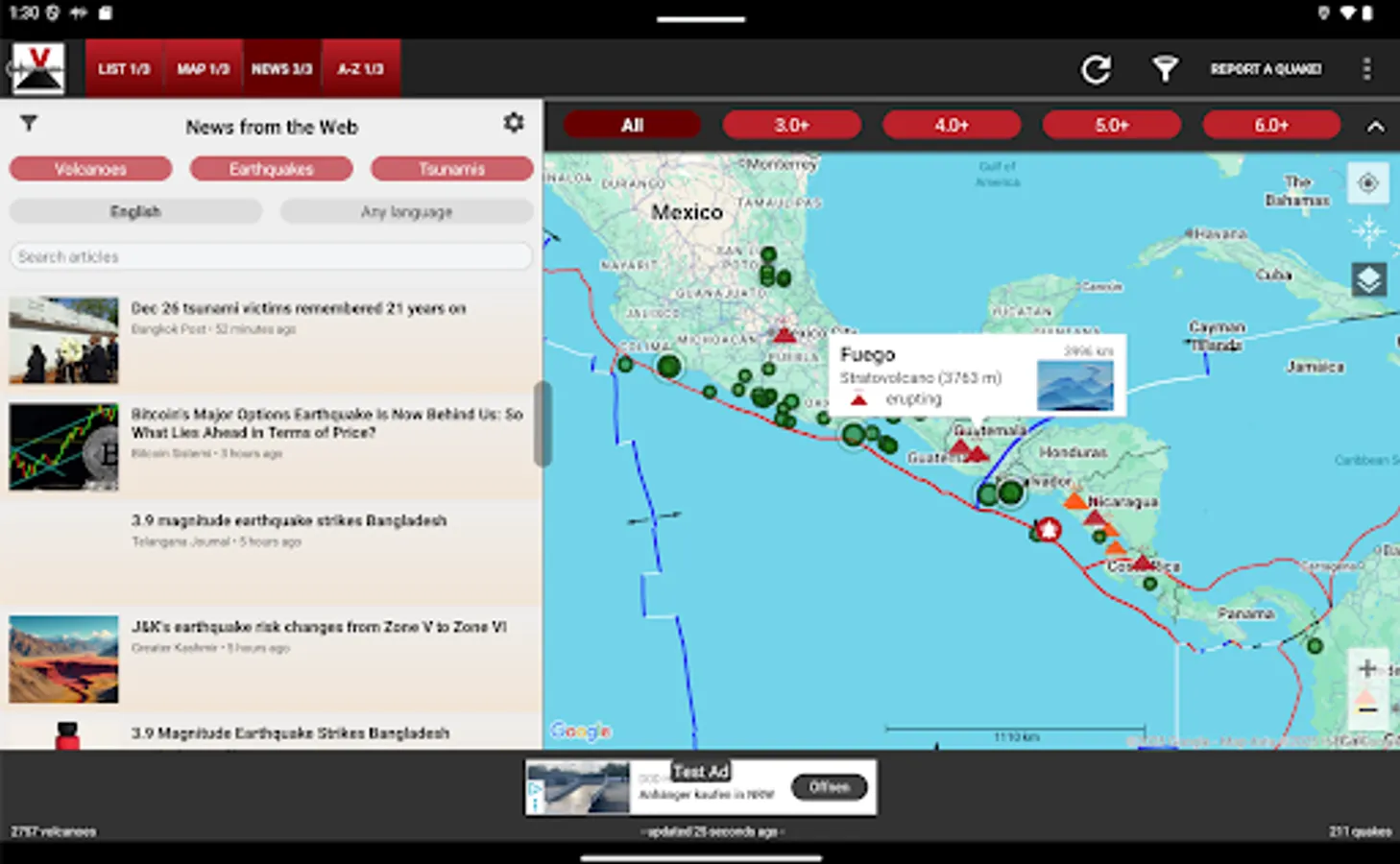Image resolution: width=1400 pixels, height=864 pixels.
Task: Select the All magnitudes filter
Action: (x=632, y=124)
